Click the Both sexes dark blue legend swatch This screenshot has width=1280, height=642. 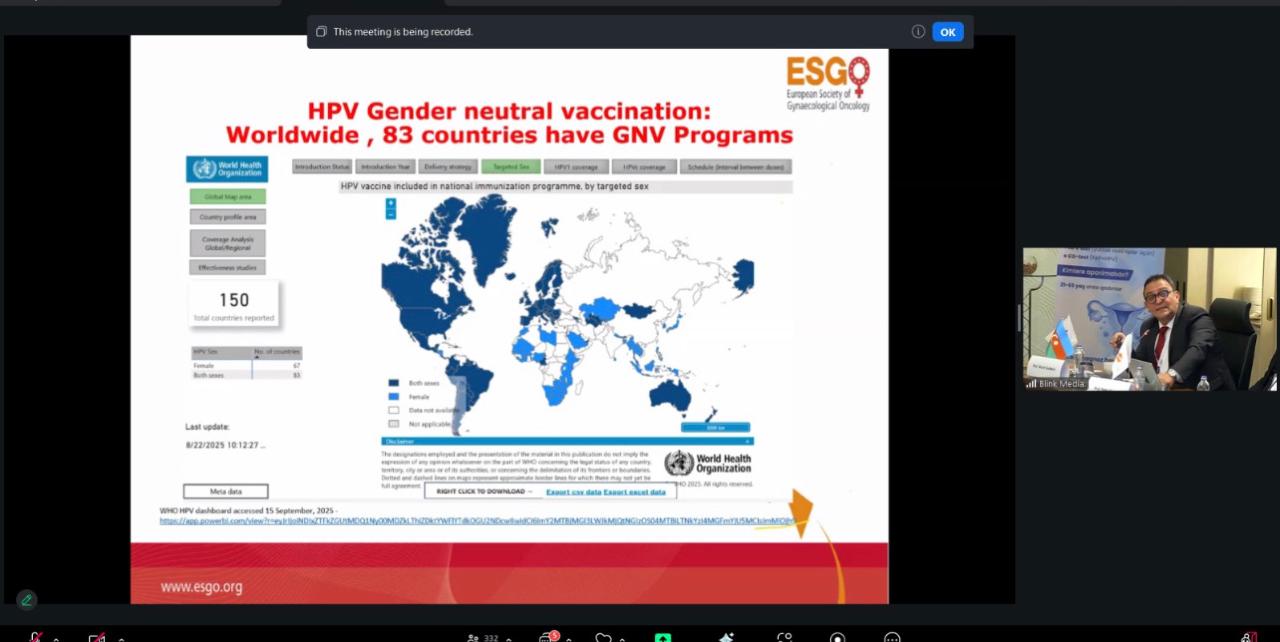tap(393, 383)
